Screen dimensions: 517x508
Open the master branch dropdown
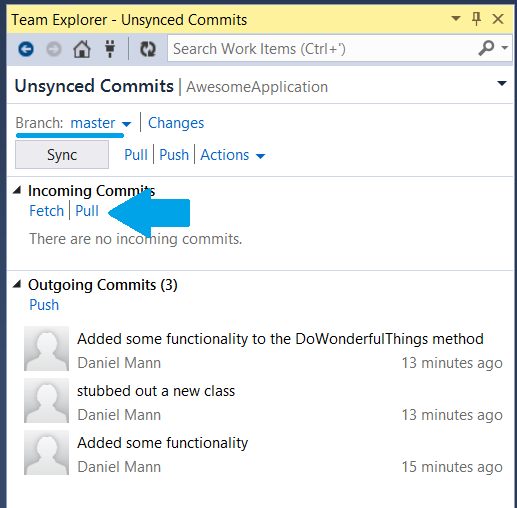pyautogui.click(x=101, y=123)
